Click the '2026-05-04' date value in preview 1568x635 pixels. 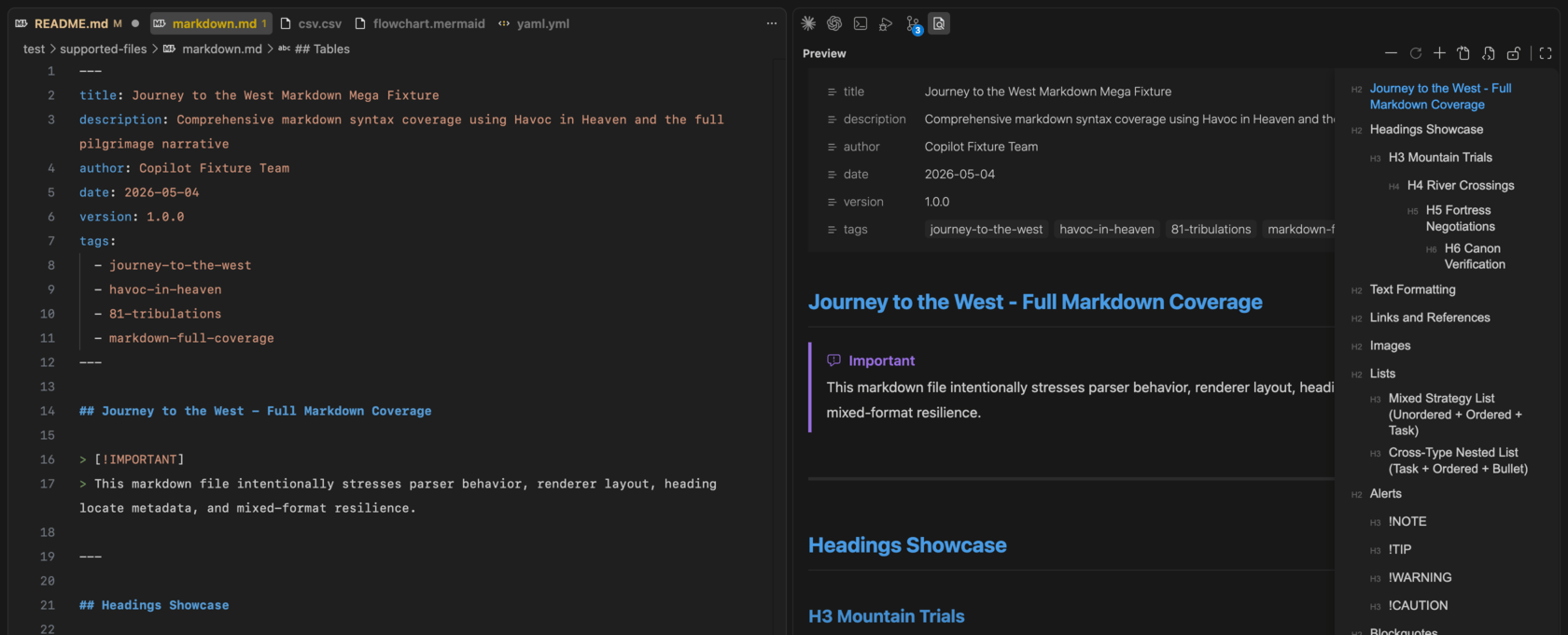(959, 175)
